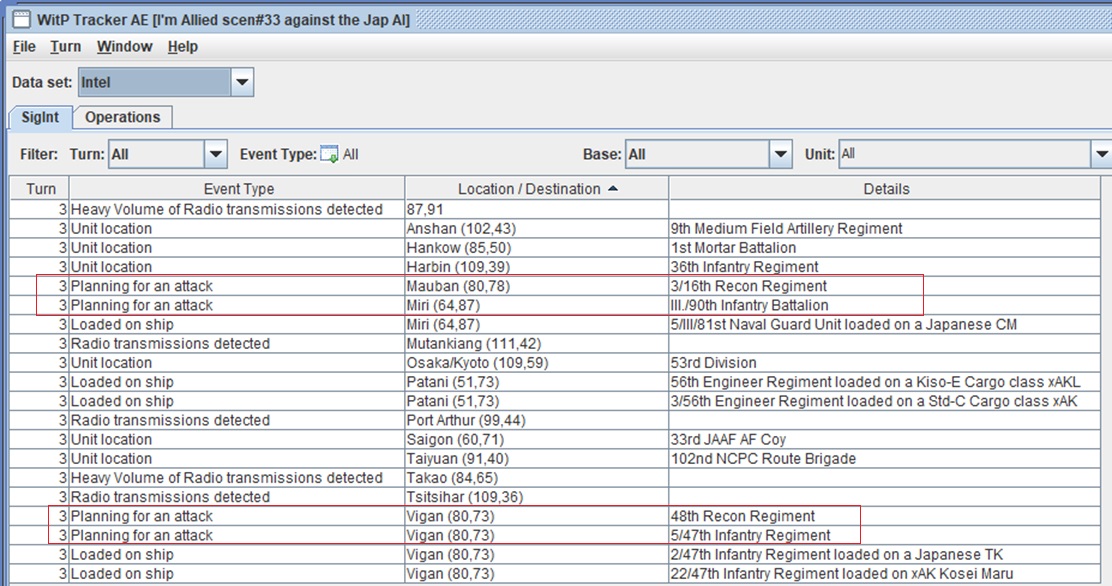
Task: Open the Help menu
Action: point(183,47)
